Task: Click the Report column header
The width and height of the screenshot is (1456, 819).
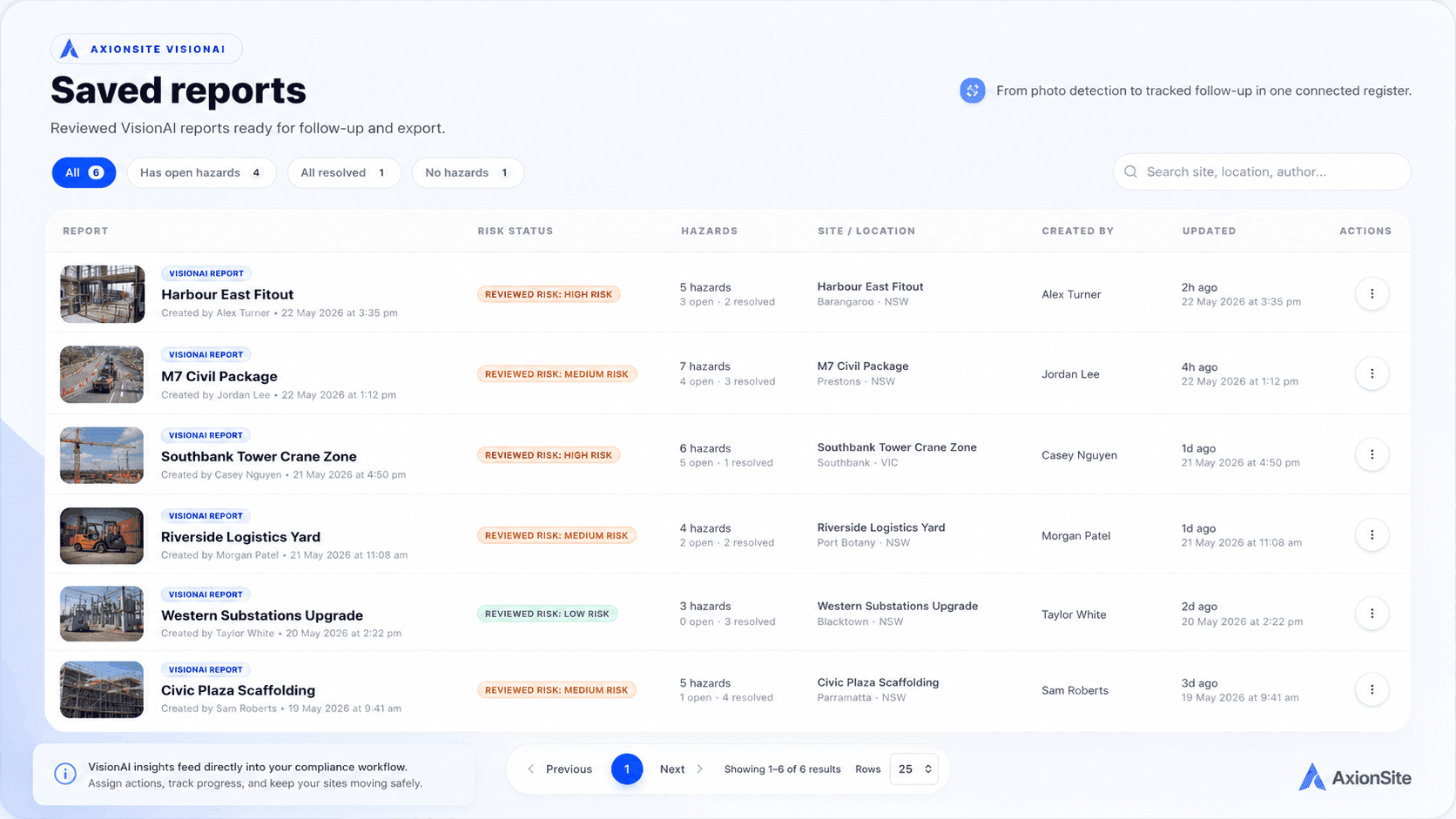Action: pyautogui.click(x=85, y=231)
